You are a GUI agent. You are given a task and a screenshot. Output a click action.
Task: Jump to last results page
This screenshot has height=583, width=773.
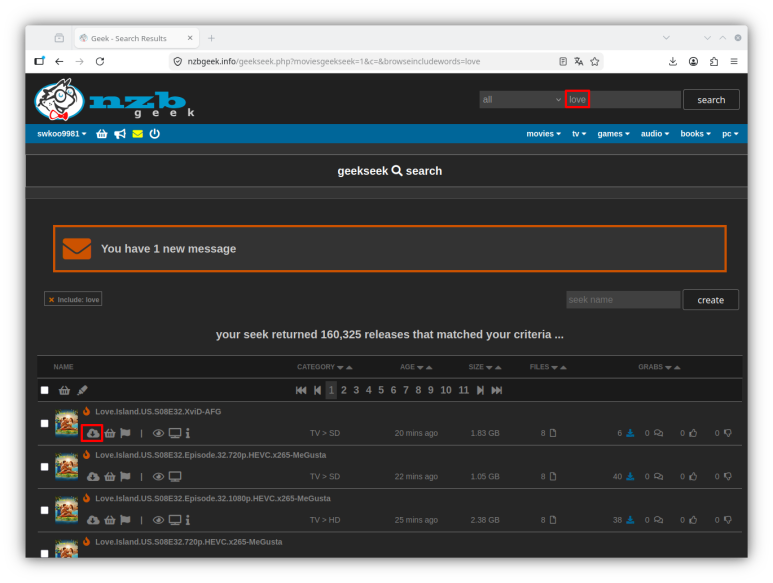tap(497, 390)
